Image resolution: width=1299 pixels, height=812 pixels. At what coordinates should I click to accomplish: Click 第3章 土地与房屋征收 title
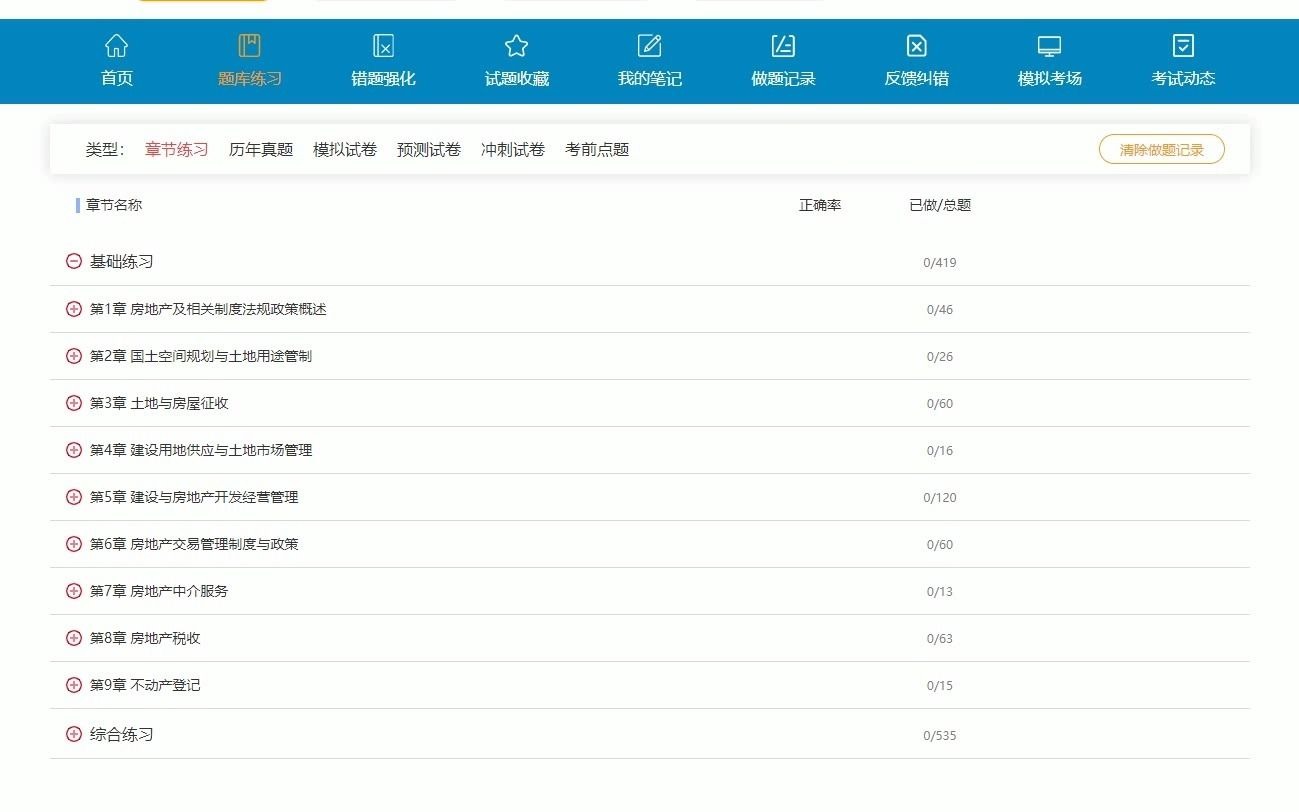(159, 403)
